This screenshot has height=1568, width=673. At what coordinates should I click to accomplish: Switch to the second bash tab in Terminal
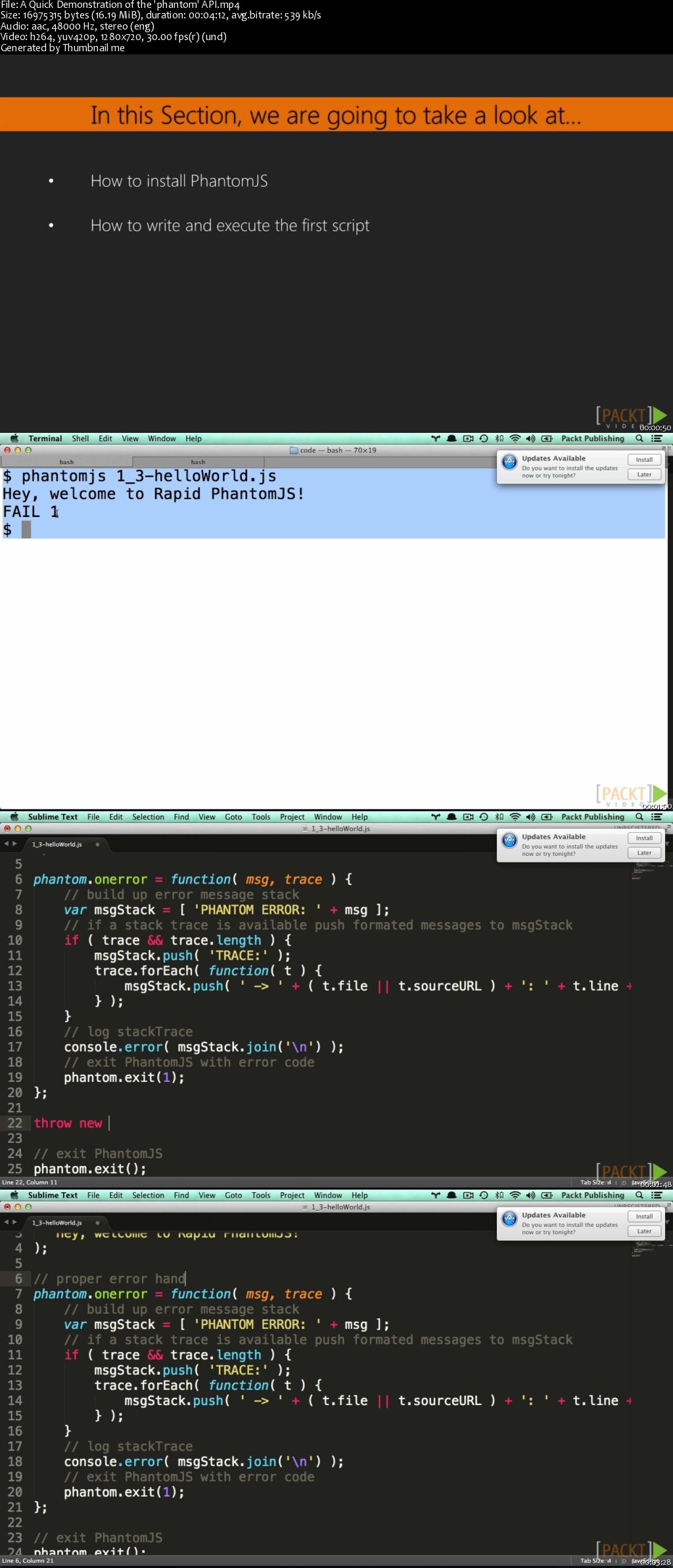198,462
